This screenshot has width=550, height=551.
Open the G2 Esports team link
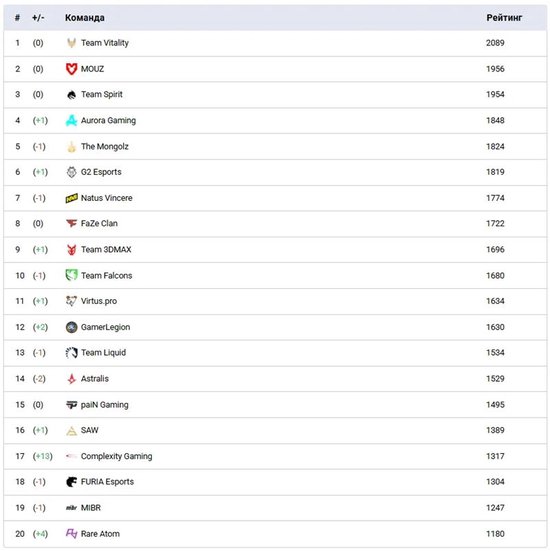[101, 172]
